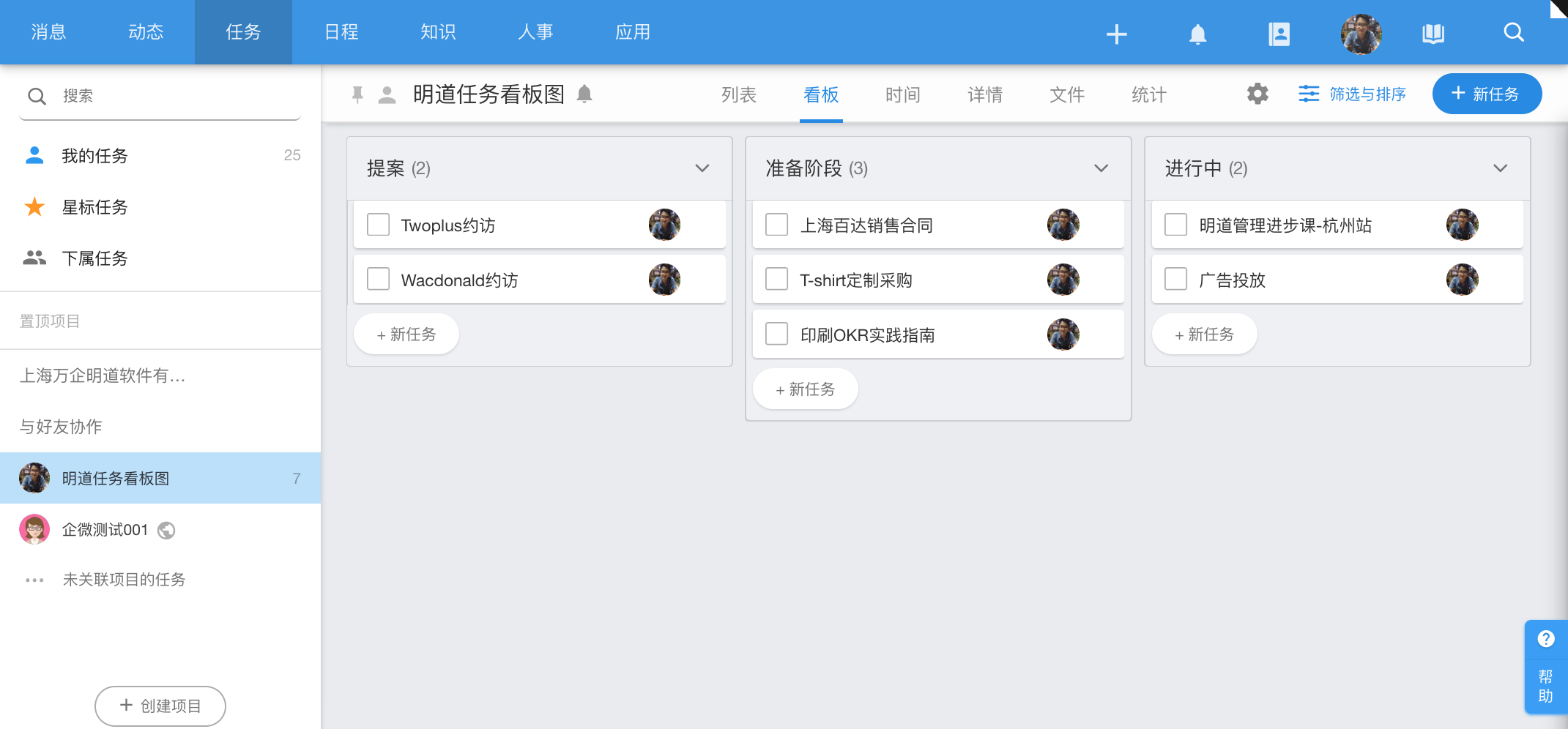This screenshot has width=1568, height=729.
Task: Add new task in 进行中 column
Action: click(x=1205, y=334)
